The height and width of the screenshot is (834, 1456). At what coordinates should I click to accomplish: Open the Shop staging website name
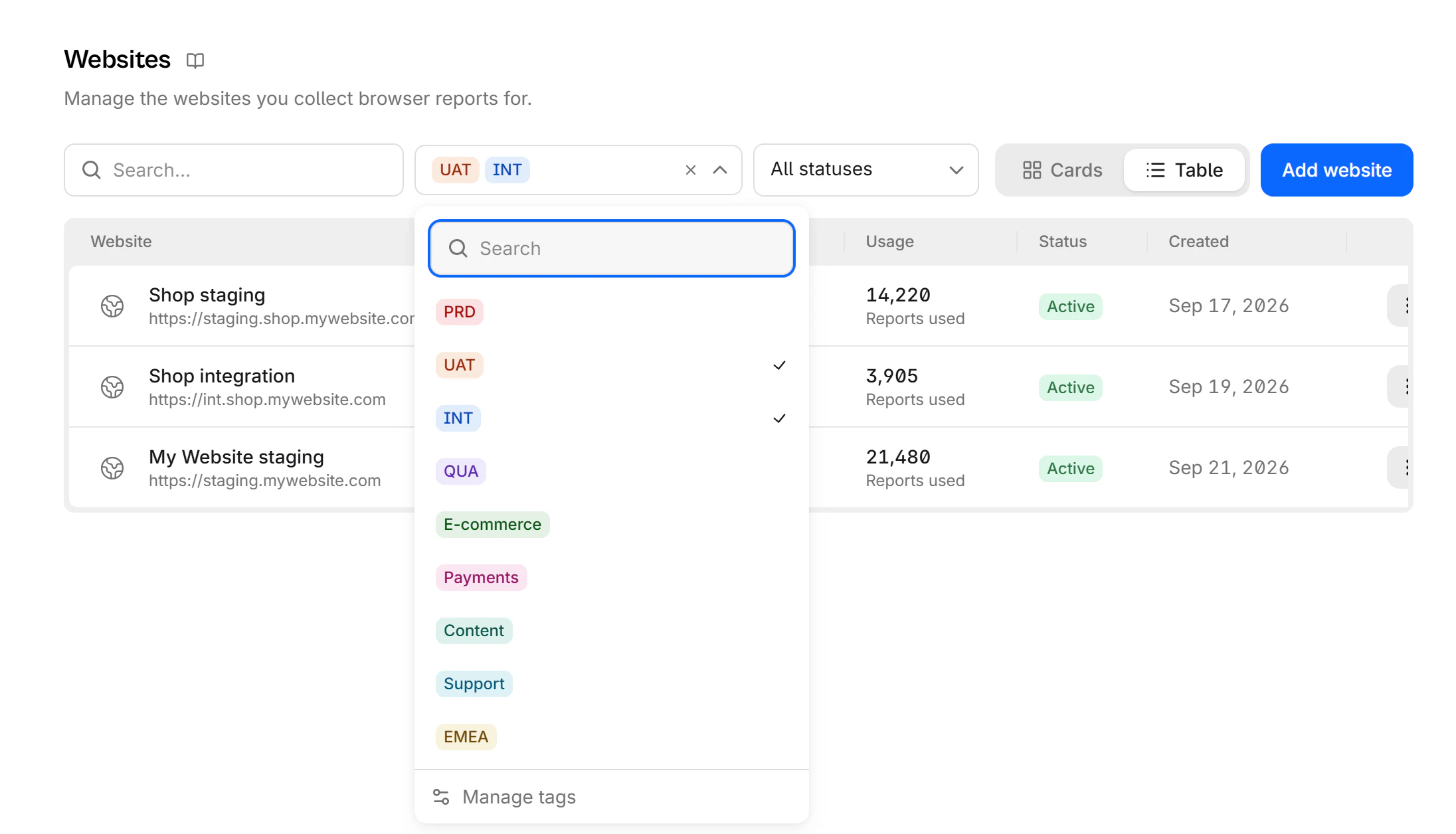click(x=207, y=295)
